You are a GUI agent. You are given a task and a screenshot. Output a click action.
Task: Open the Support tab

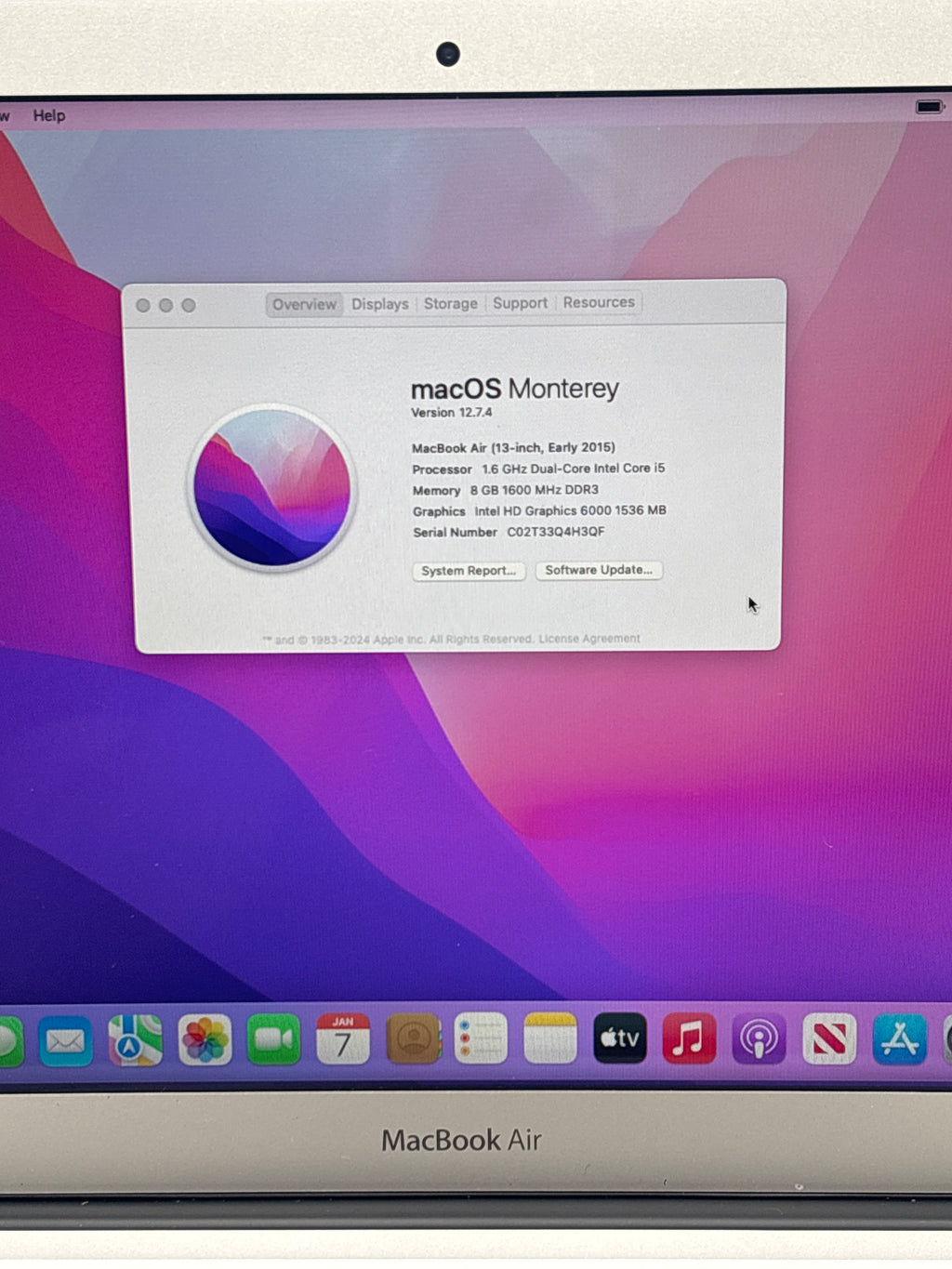tap(521, 303)
